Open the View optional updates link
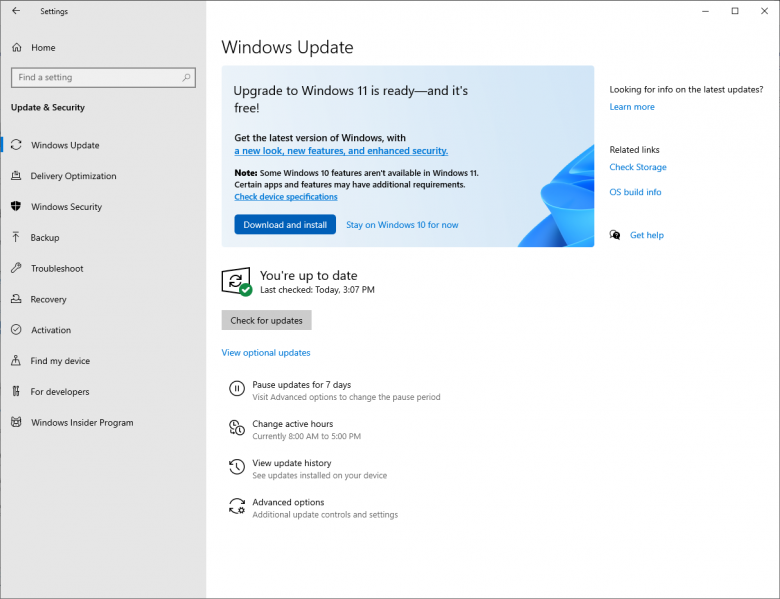The height and width of the screenshot is (599, 780). click(266, 353)
